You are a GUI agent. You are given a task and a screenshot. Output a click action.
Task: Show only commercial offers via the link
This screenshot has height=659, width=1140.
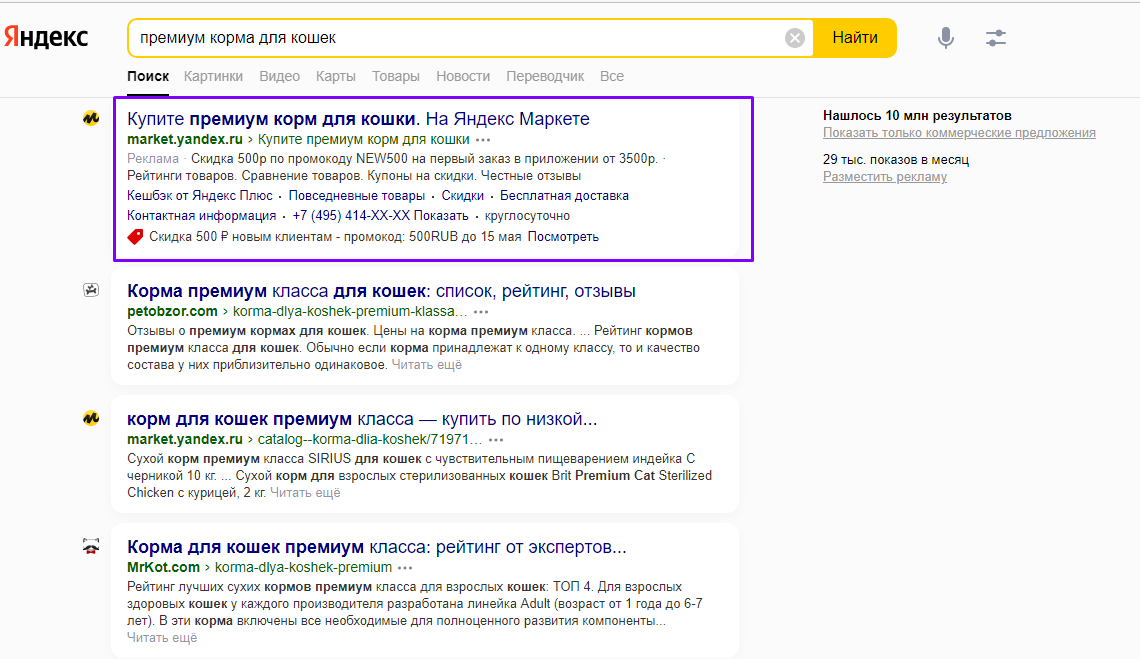[x=959, y=132]
